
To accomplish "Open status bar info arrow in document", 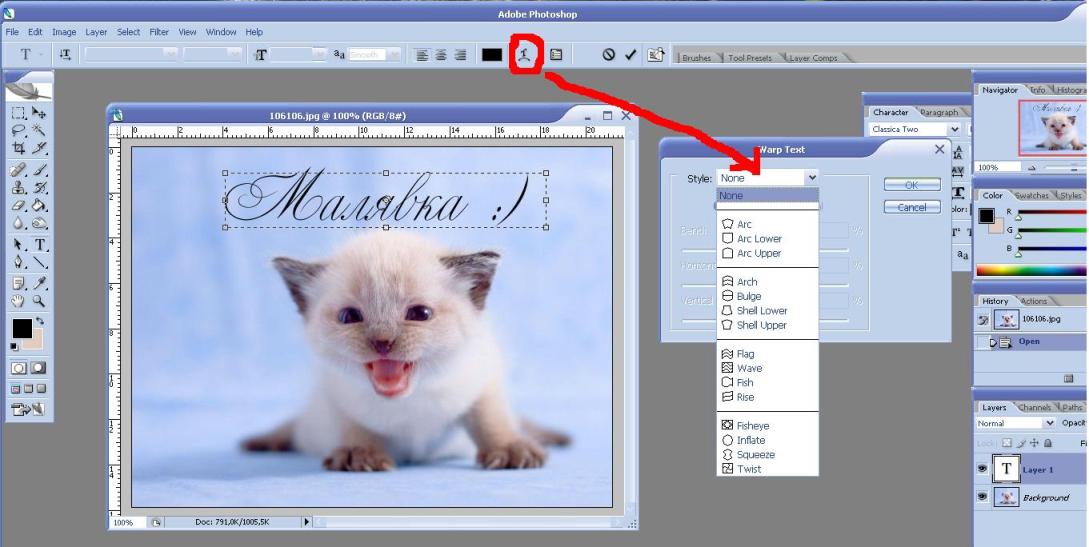I will 306,521.
